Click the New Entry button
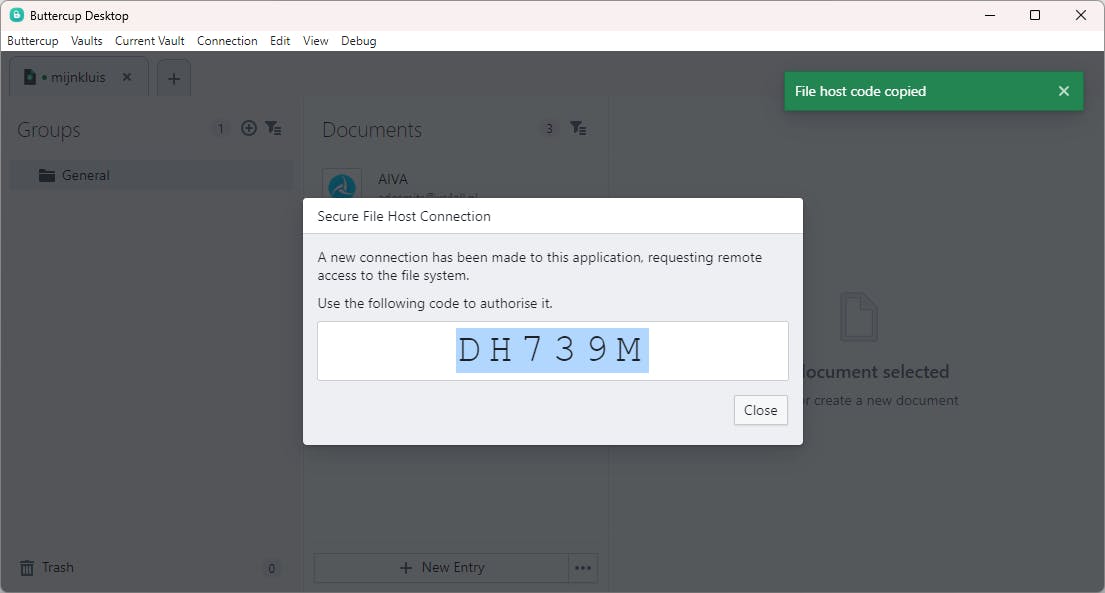The width and height of the screenshot is (1105, 593). (x=442, y=568)
